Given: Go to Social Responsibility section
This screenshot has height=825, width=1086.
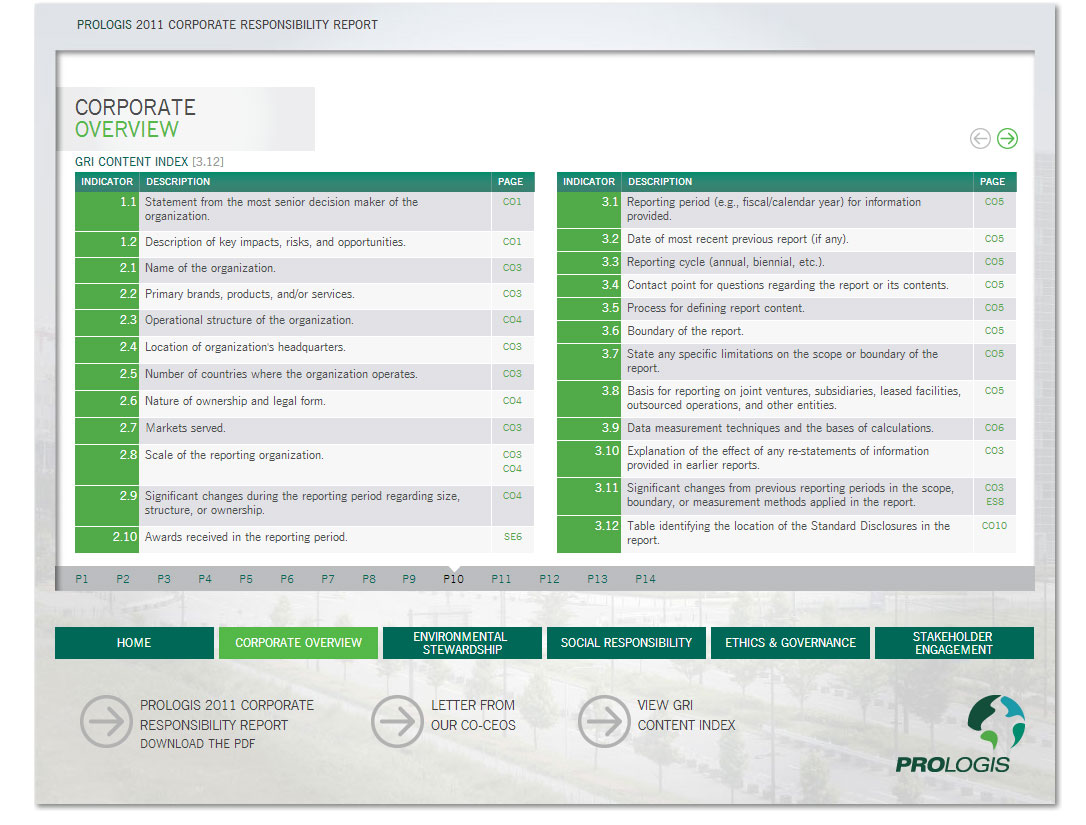Looking at the screenshot, I should pyautogui.click(x=626, y=643).
